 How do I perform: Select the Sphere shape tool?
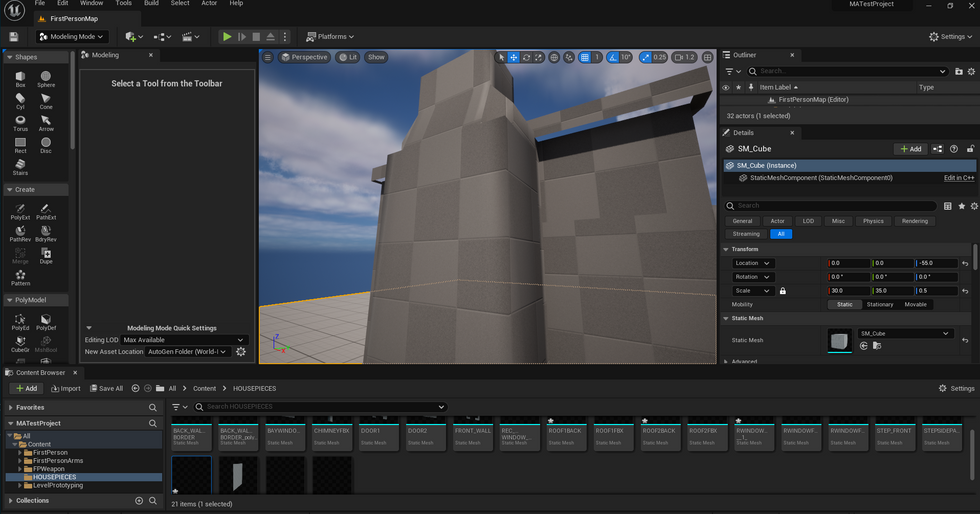(46, 77)
